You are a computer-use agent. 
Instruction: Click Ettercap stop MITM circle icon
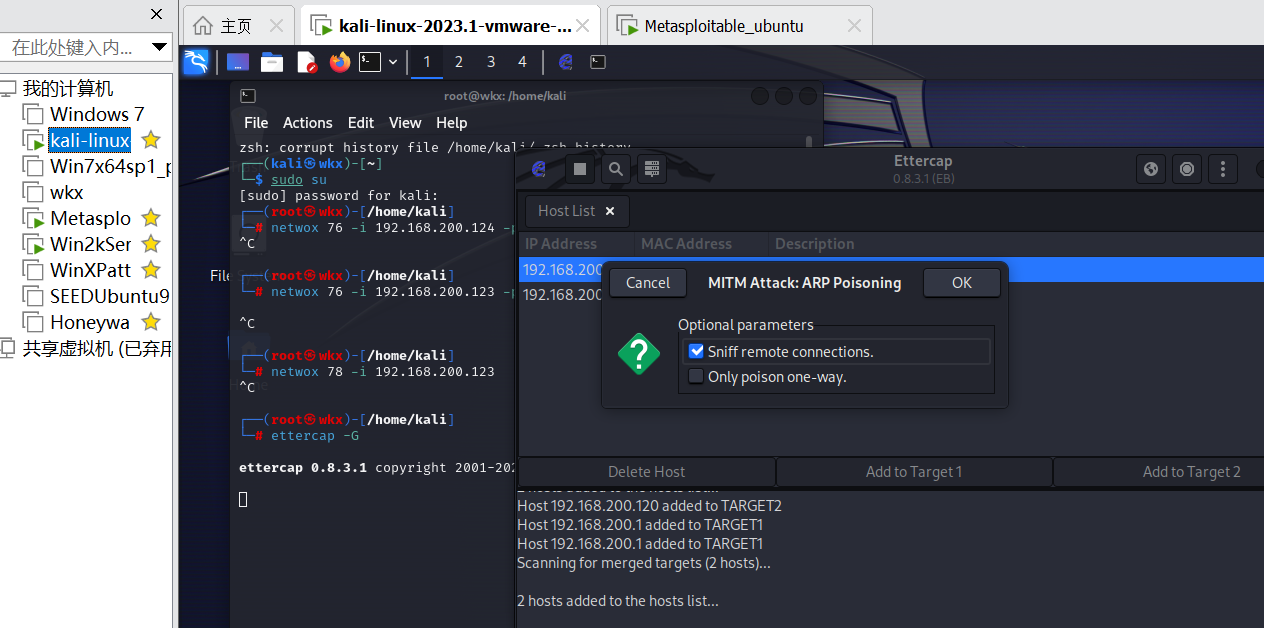[1187, 169]
